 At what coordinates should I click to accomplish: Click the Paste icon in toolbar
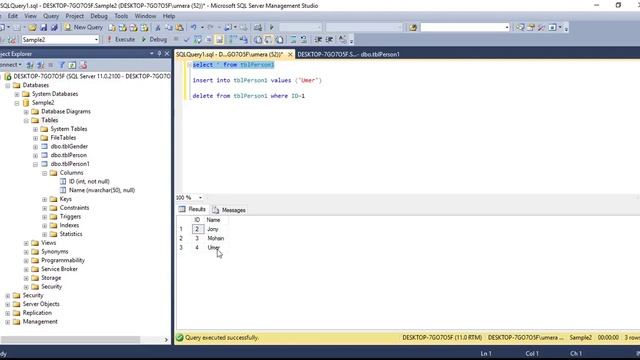click(x=179, y=27)
